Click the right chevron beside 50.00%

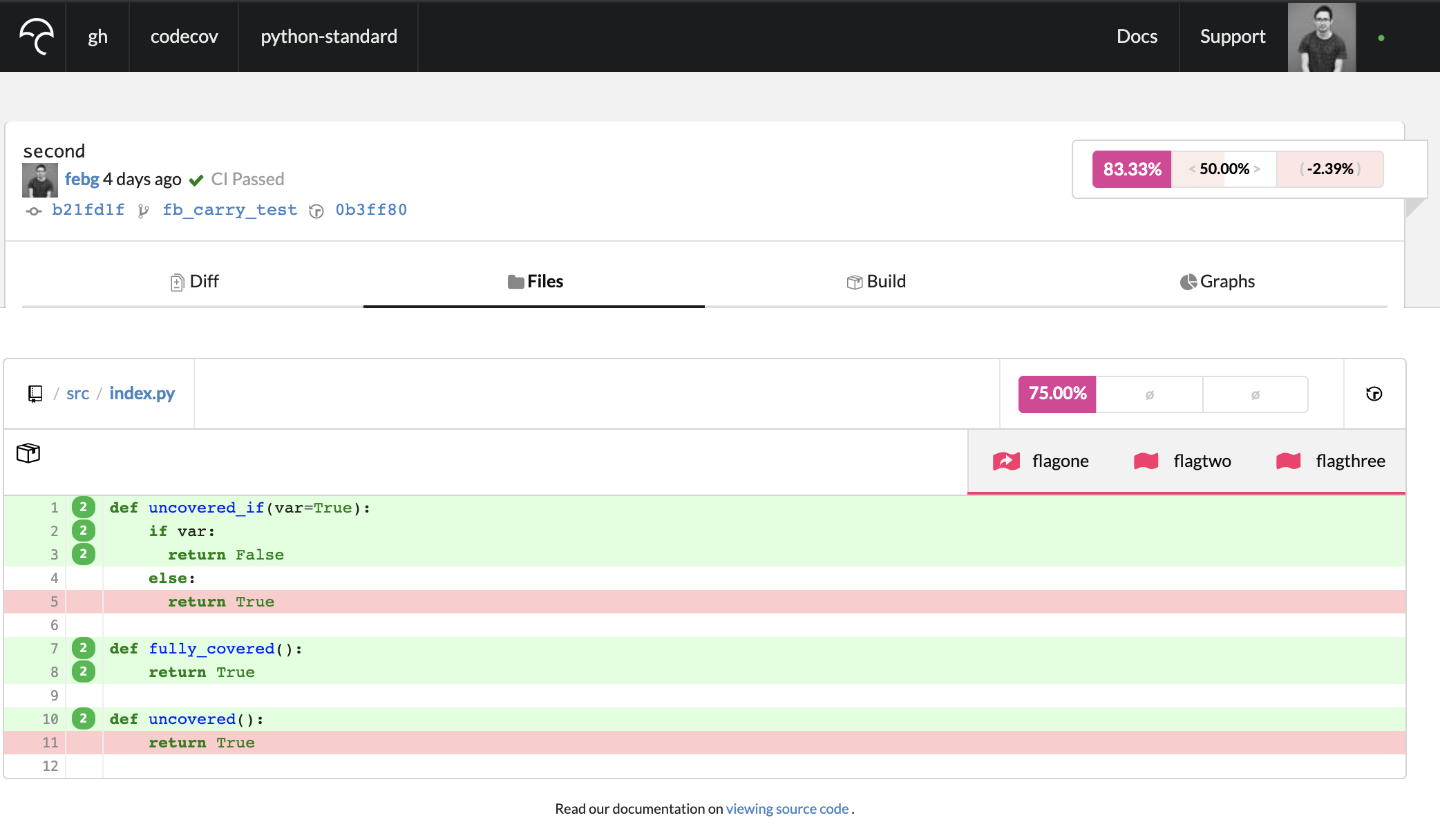[1256, 169]
